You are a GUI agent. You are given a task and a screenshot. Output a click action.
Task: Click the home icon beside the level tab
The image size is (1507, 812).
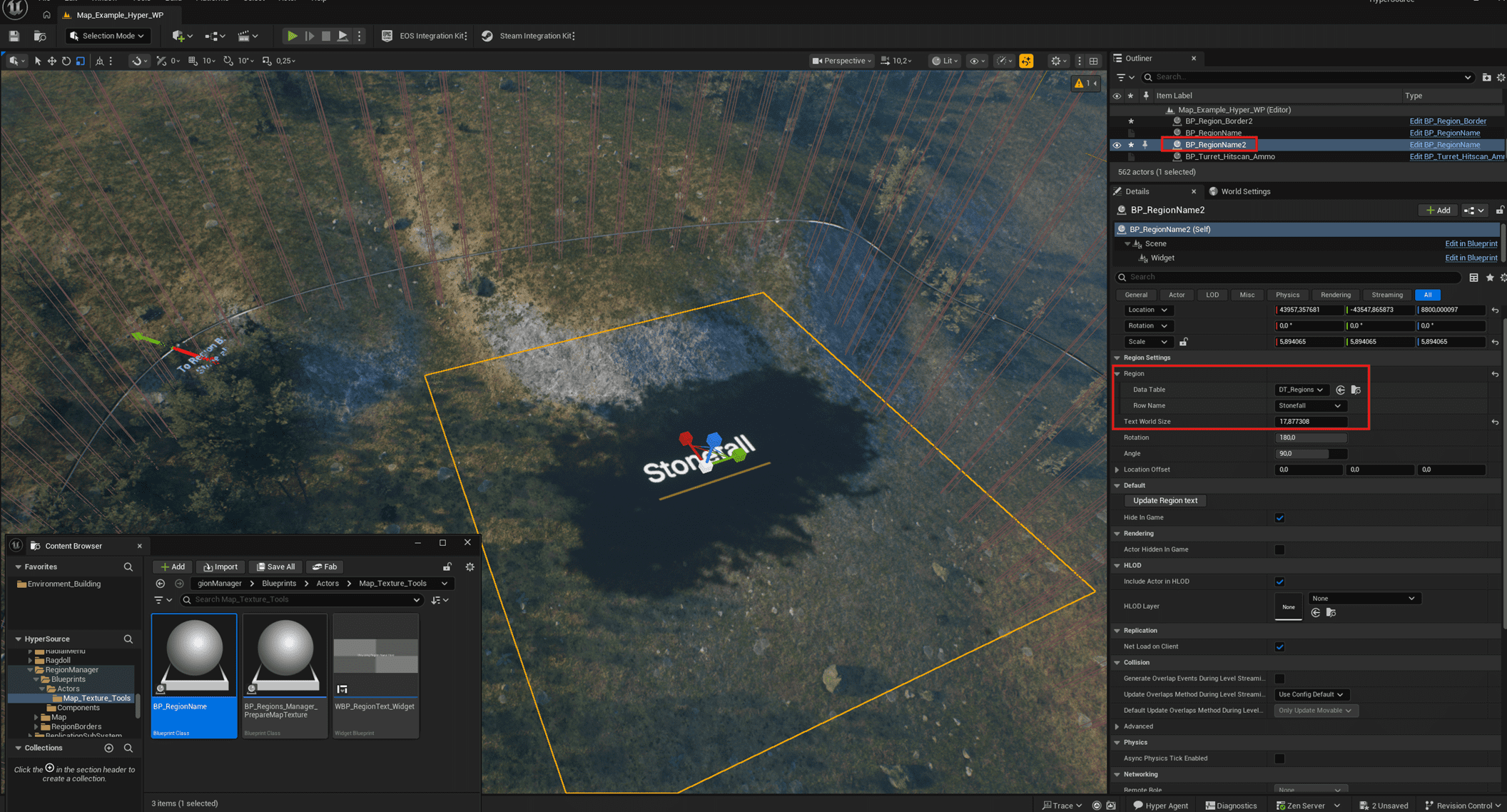pyautogui.click(x=46, y=15)
